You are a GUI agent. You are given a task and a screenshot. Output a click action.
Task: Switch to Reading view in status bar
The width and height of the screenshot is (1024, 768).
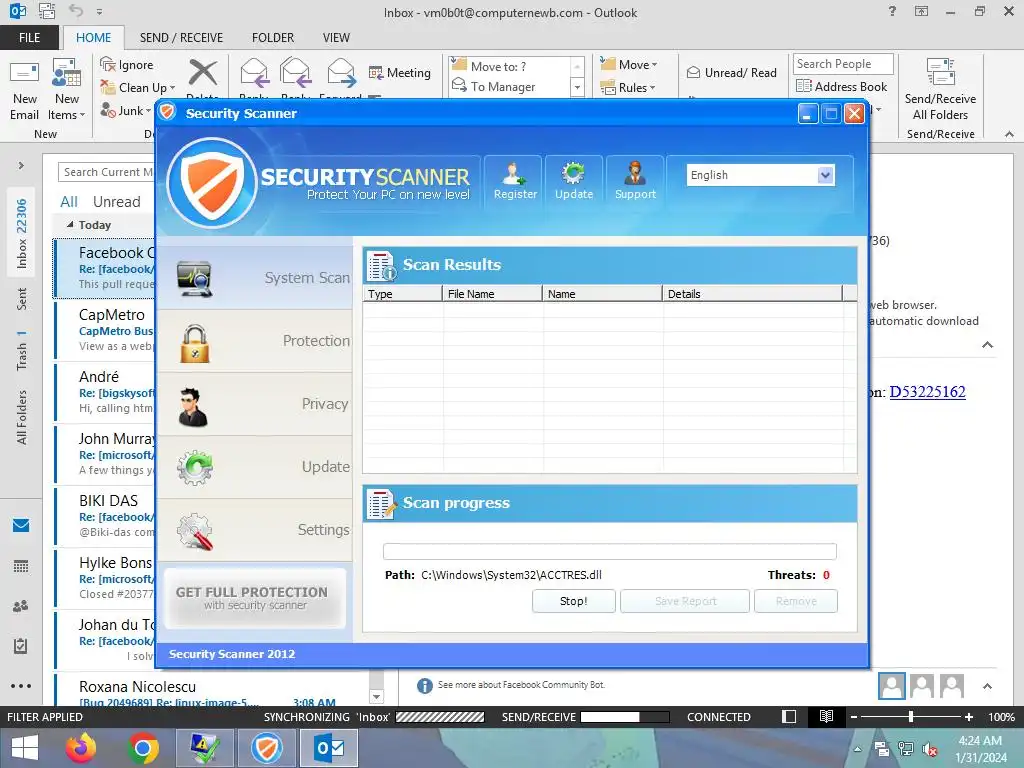(x=826, y=716)
